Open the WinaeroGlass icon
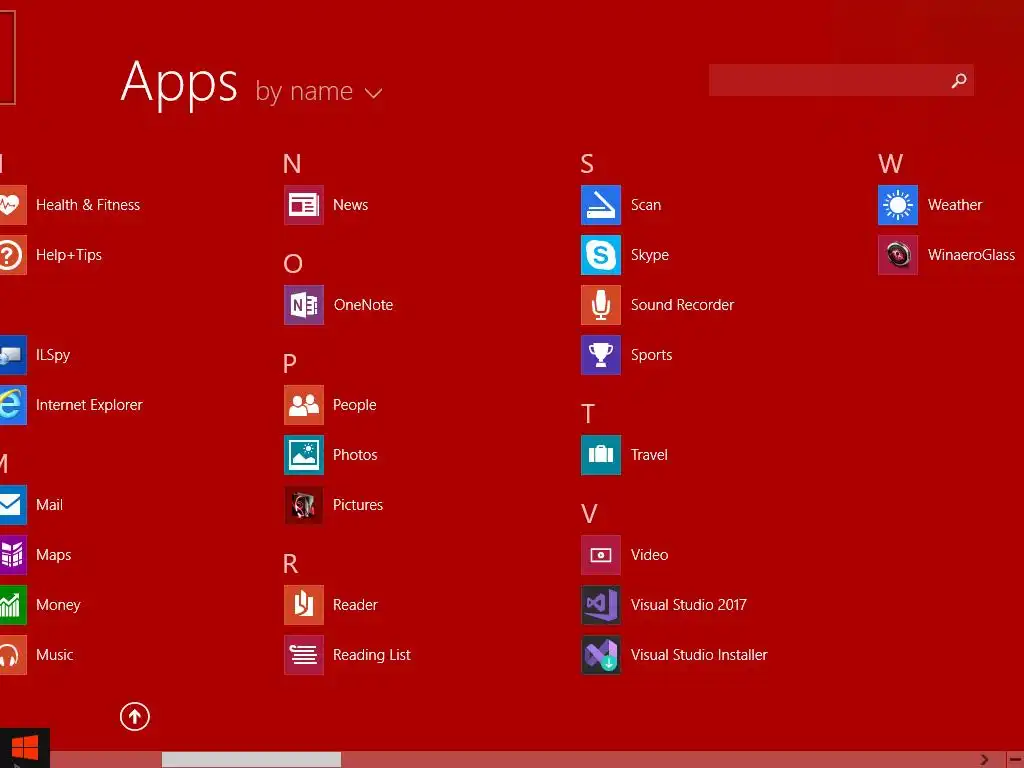Screen dimensions: 1024x768 898,255
